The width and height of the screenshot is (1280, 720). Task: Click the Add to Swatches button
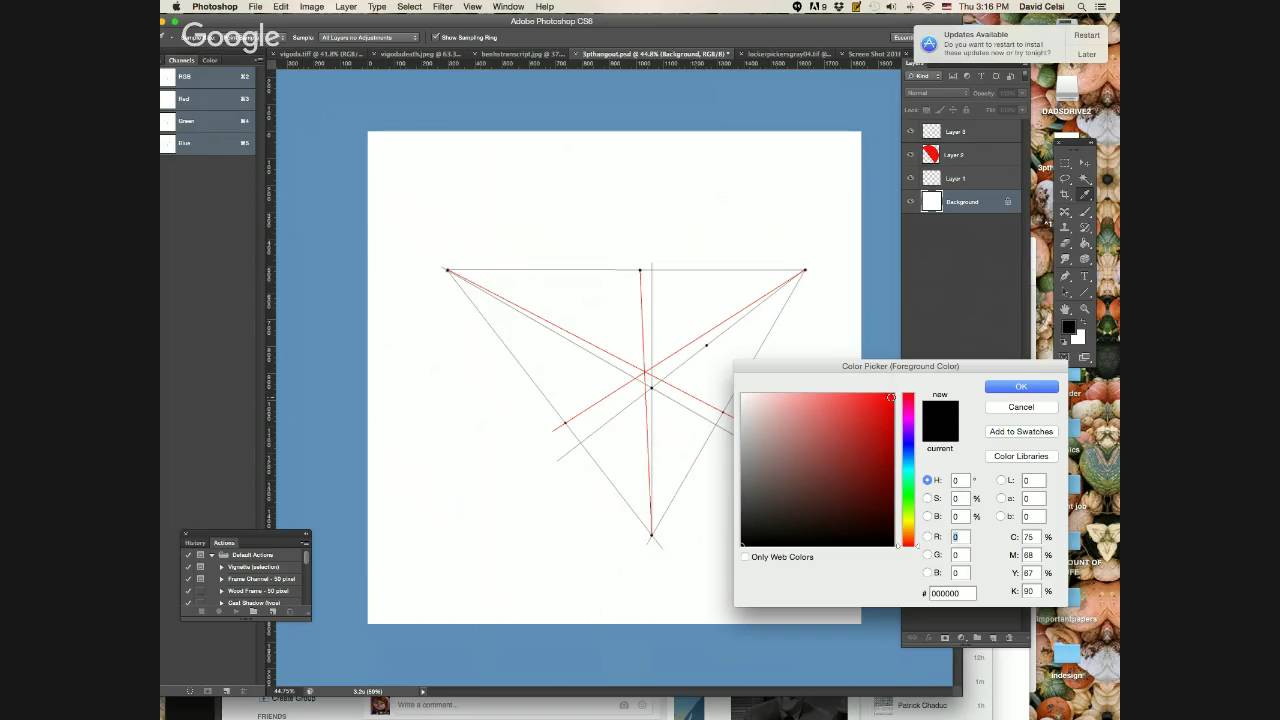coord(1021,432)
